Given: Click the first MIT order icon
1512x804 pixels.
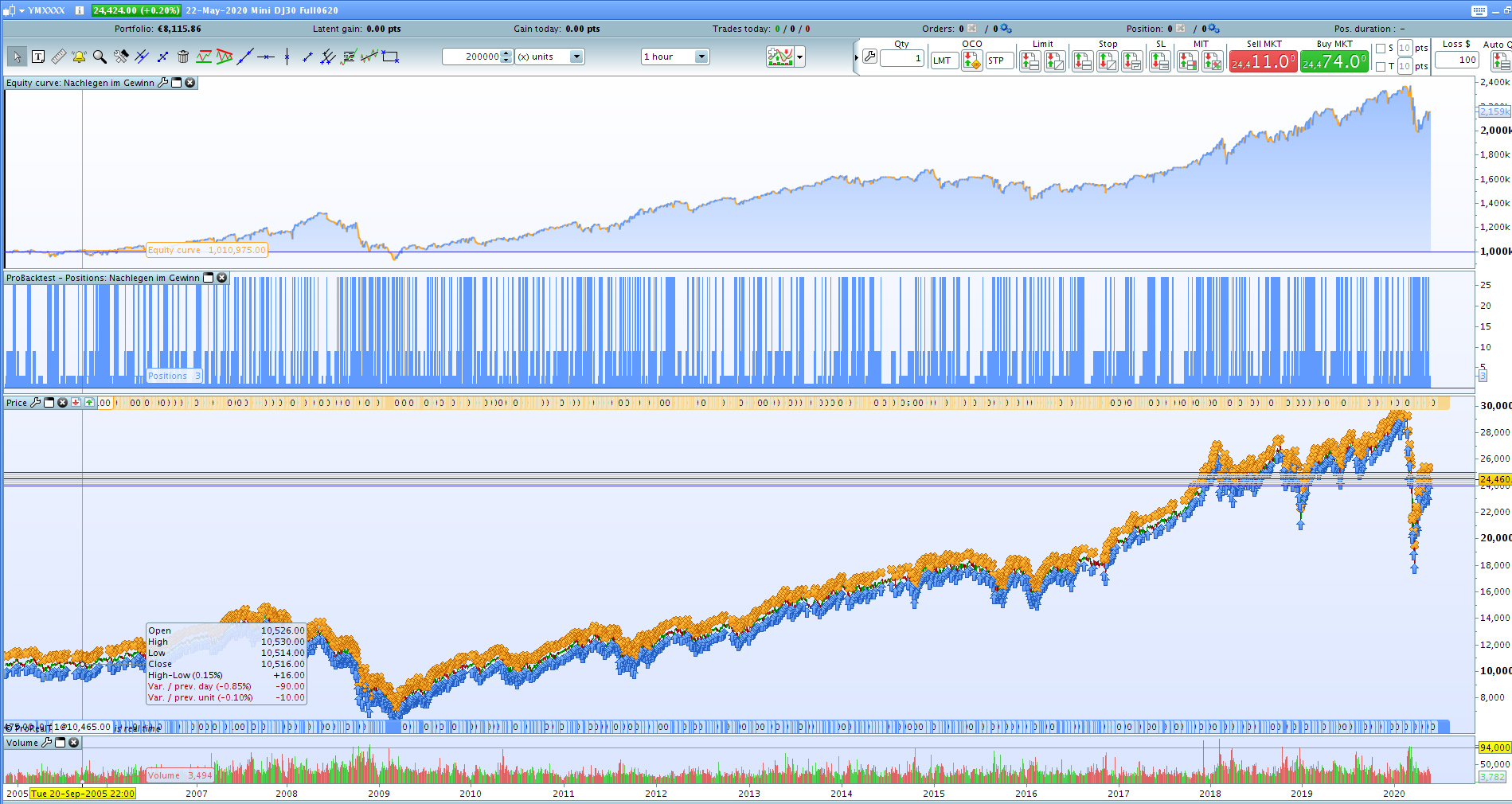Looking at the screenshot, I should [x=1187, y=60].
